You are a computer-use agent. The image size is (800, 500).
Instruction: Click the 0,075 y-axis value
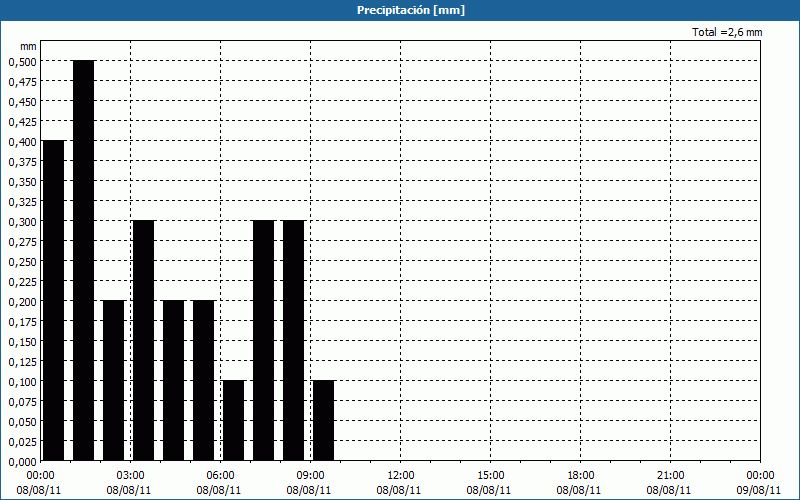pos(23,402)
